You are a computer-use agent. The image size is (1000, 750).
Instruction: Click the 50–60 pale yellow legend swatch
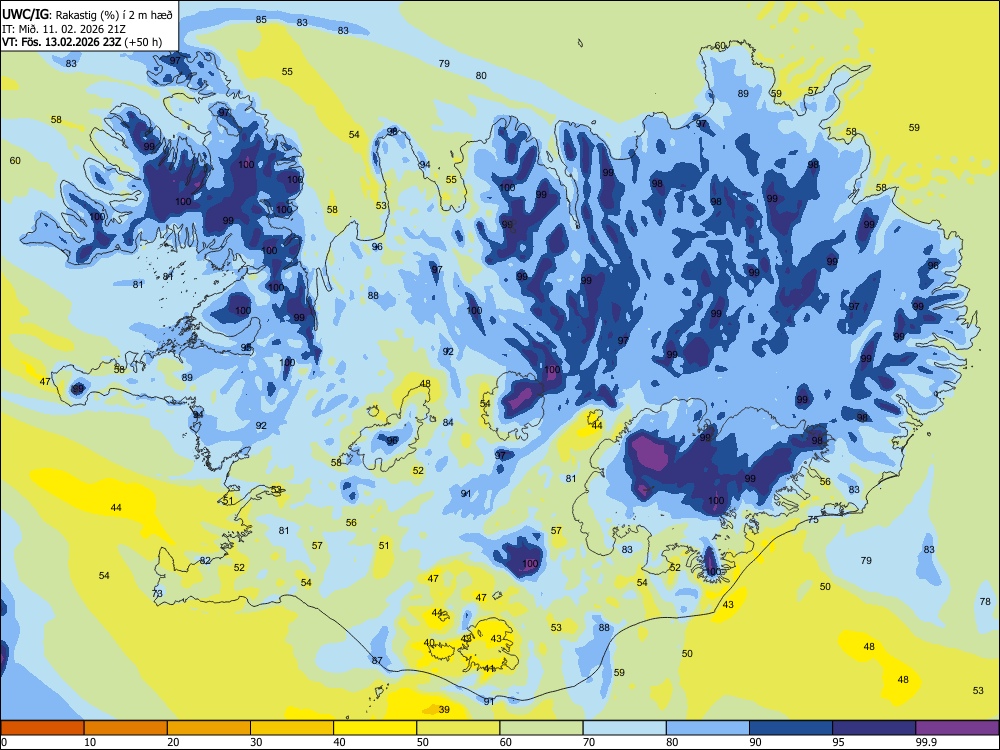458,728
